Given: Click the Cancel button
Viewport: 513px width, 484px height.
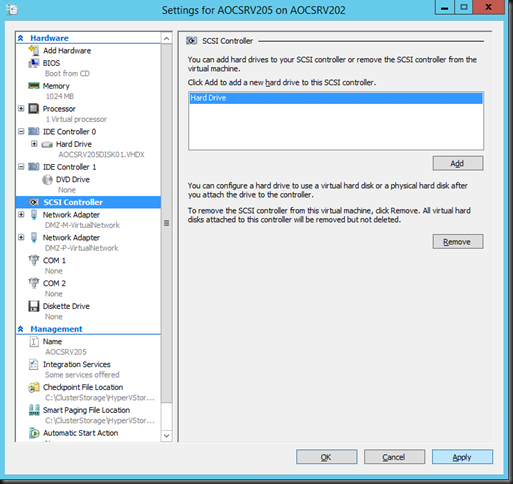Looking at the screenshot, I should pyautogui.click(x=394, y=457).
